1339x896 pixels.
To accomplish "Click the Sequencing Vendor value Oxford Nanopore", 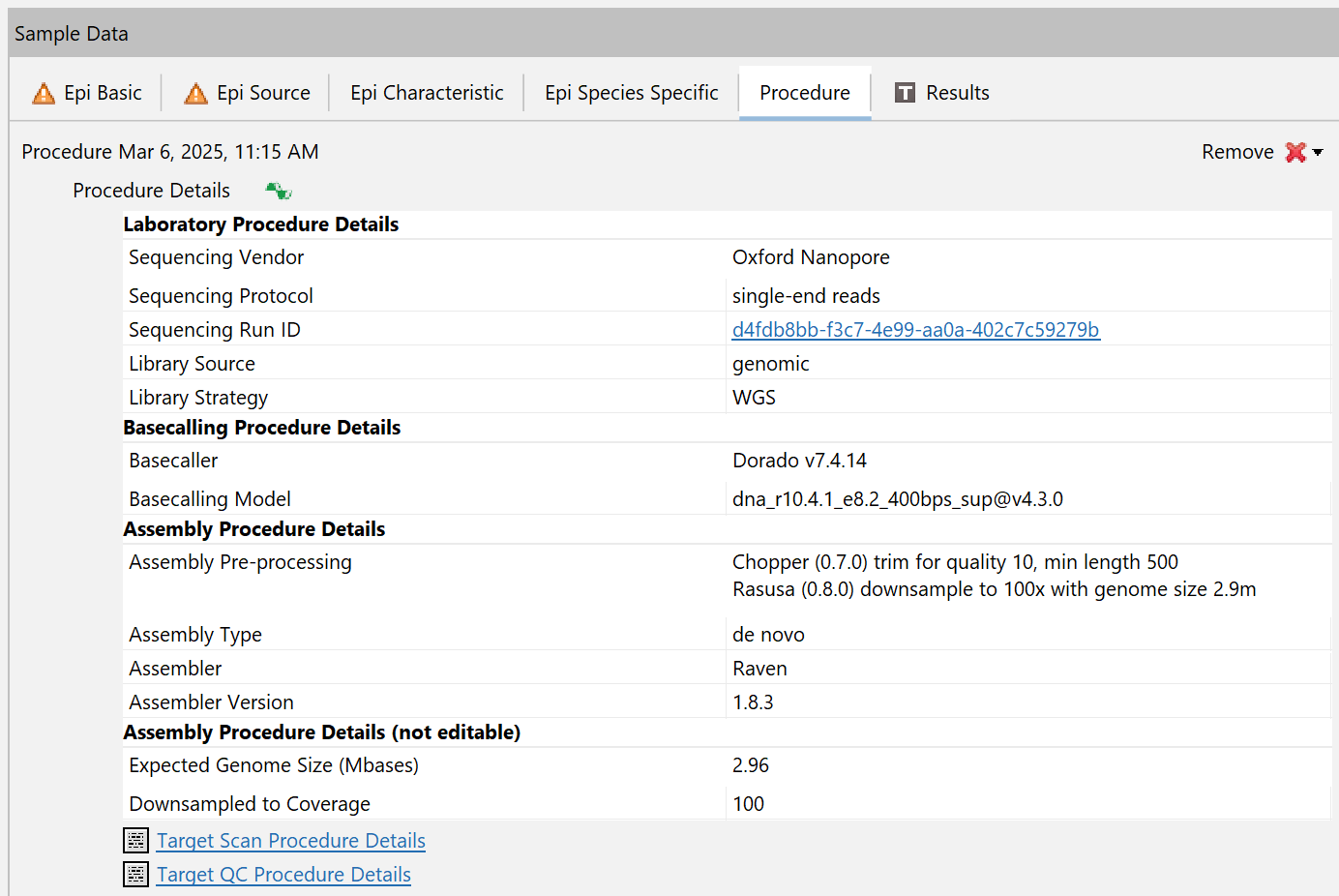I will (x=811, y=257).
